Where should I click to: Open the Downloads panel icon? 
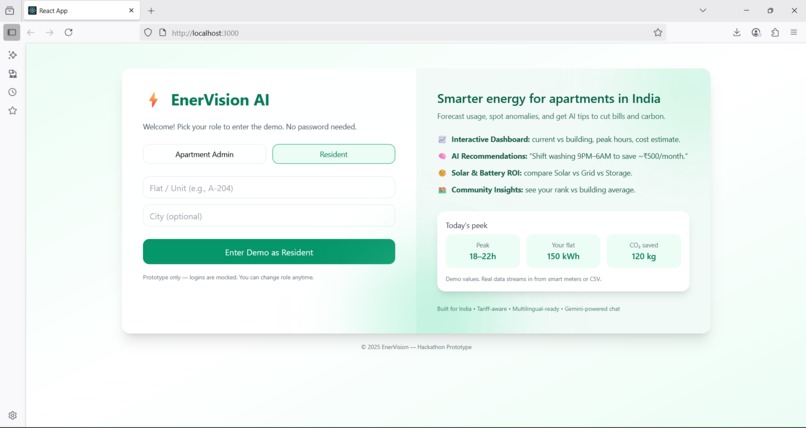click(737, 32)
